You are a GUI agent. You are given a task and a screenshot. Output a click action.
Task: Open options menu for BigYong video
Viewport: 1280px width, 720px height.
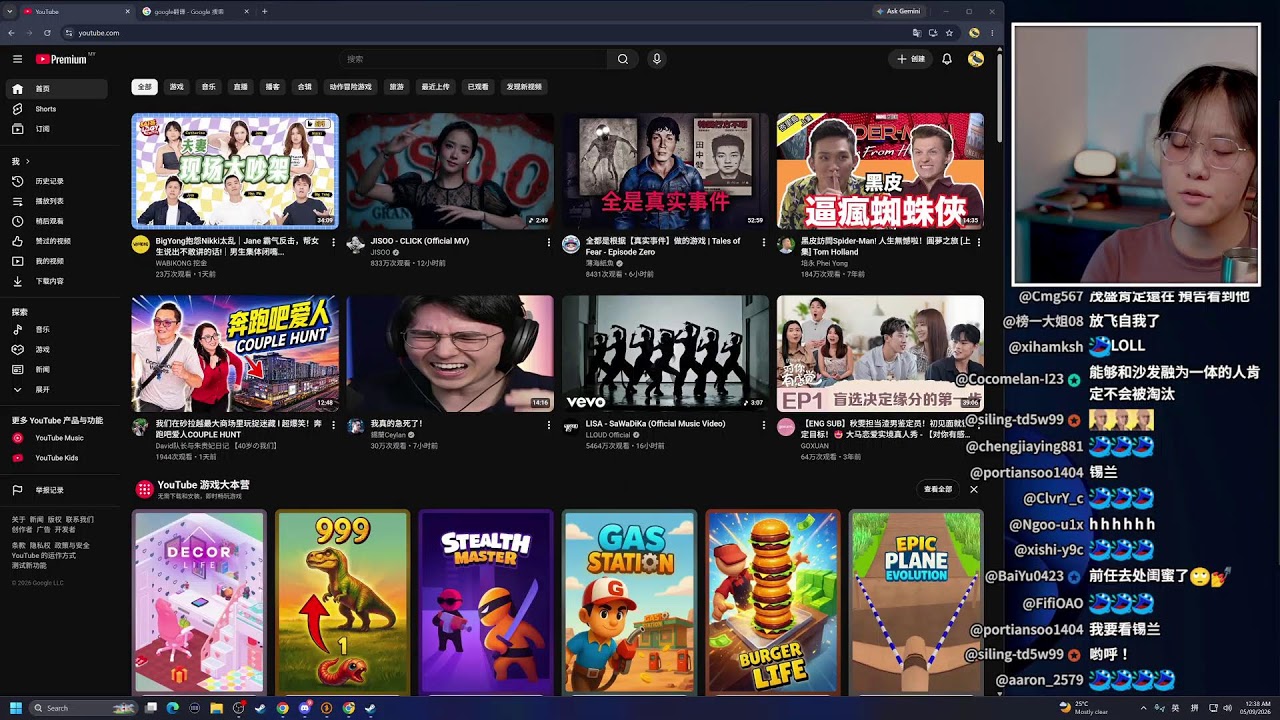333,242
